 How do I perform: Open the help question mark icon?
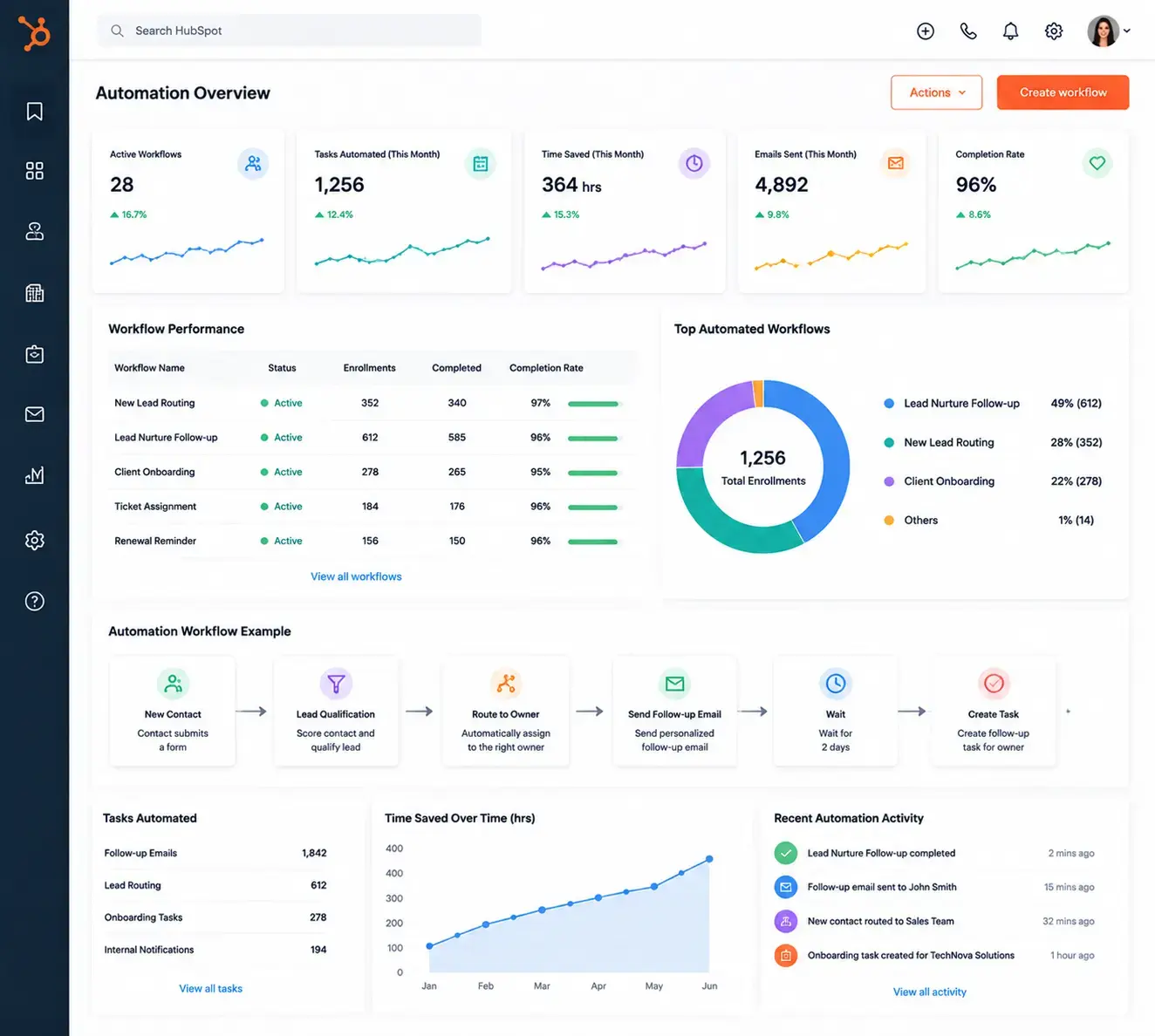point(35,602)
